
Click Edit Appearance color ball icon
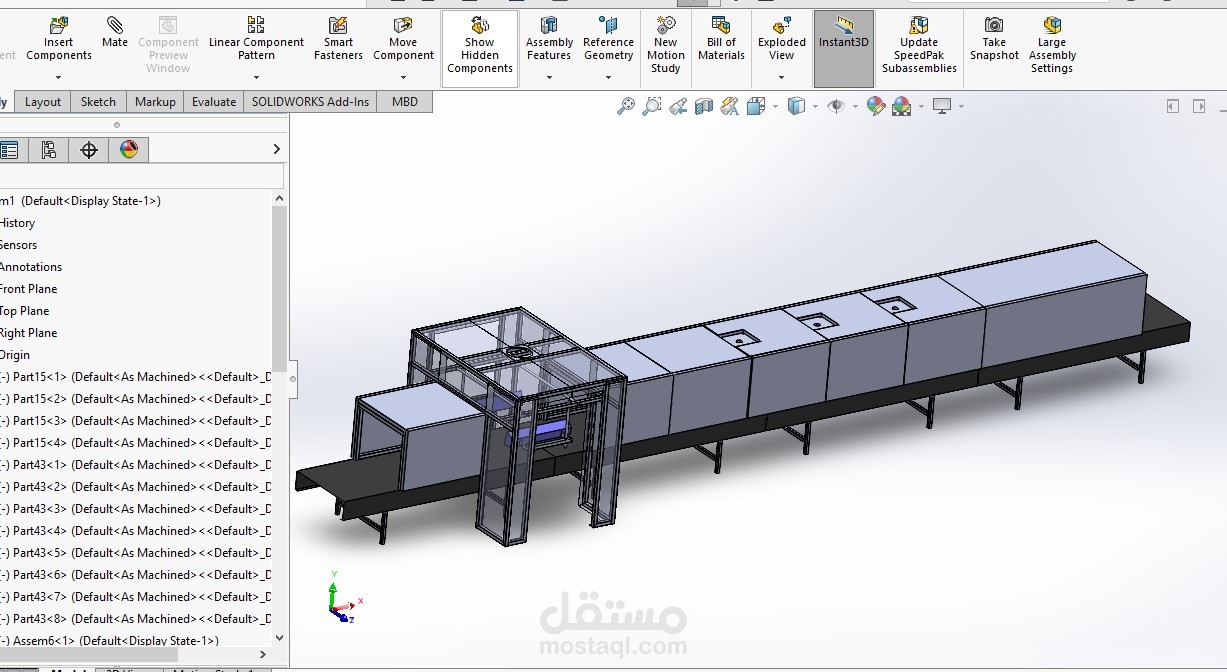(x=876, y=106)
